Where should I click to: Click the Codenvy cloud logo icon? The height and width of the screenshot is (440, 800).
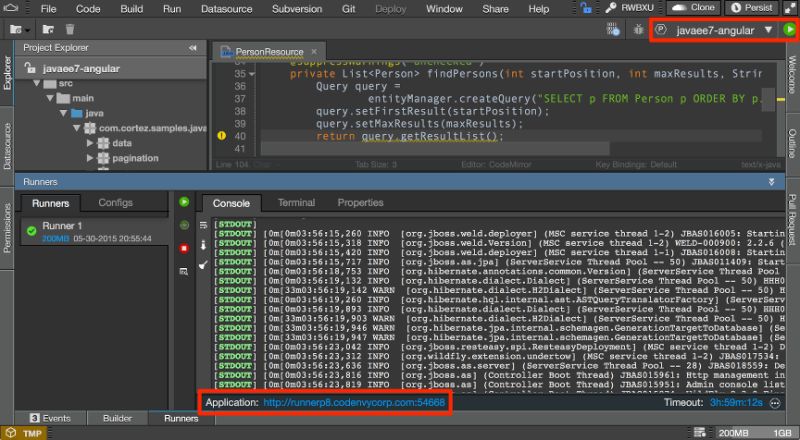coord(10,8)
